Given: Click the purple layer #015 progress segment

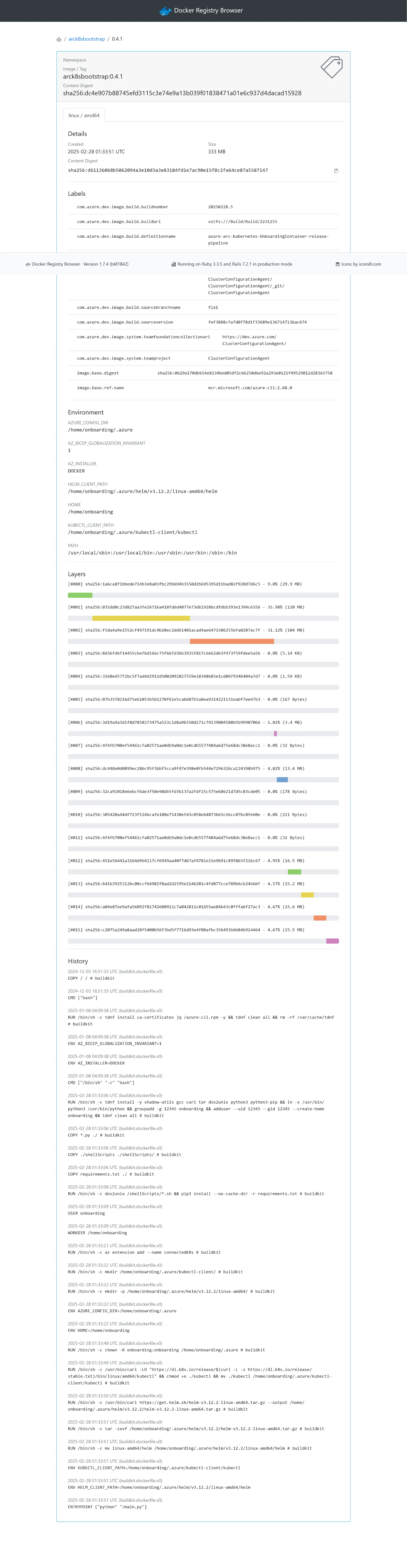Looking at the screenshot, I should click(x=332, y=941).
